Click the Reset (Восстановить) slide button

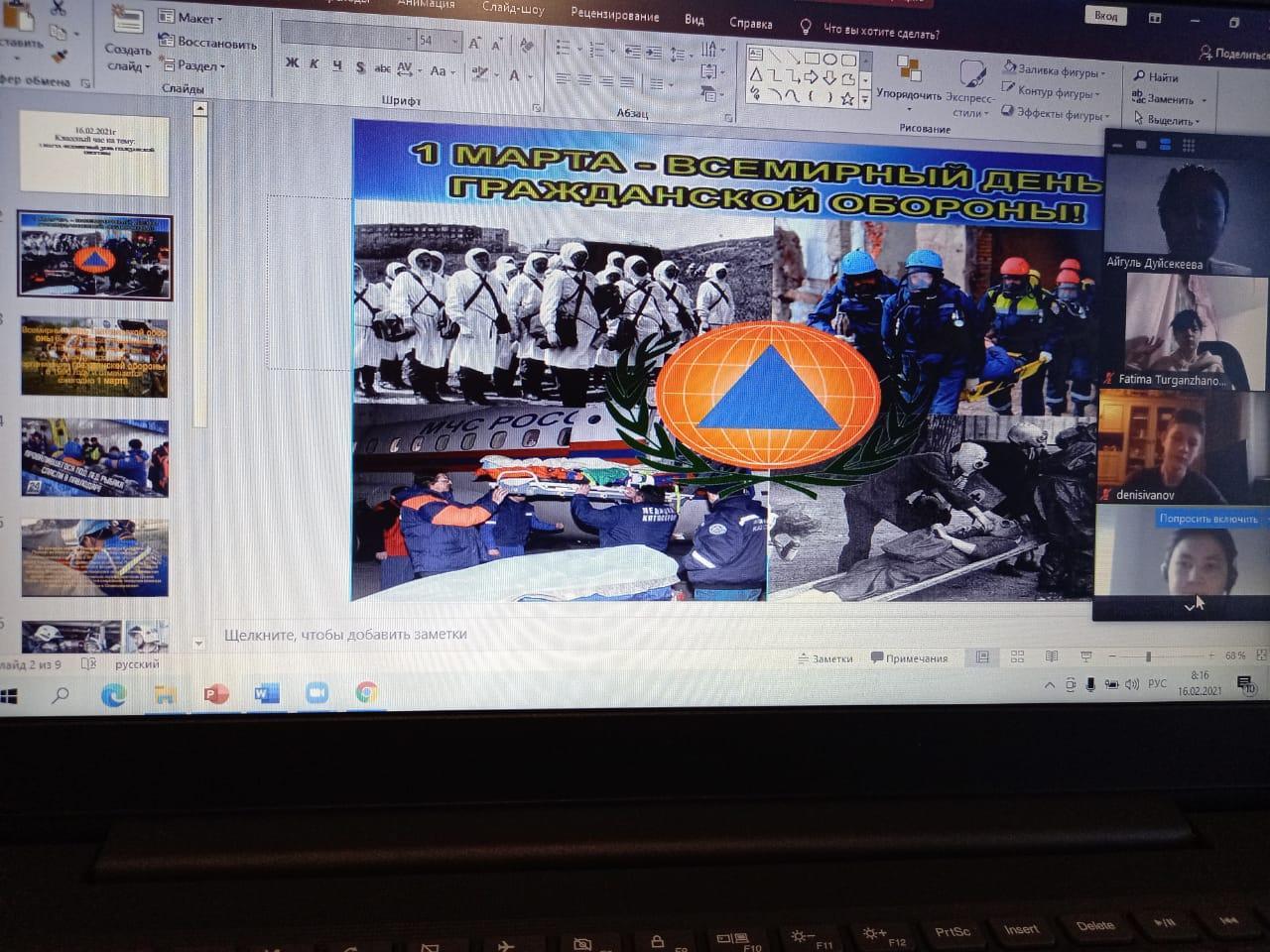pyautogui.click(x=209, y=42)
